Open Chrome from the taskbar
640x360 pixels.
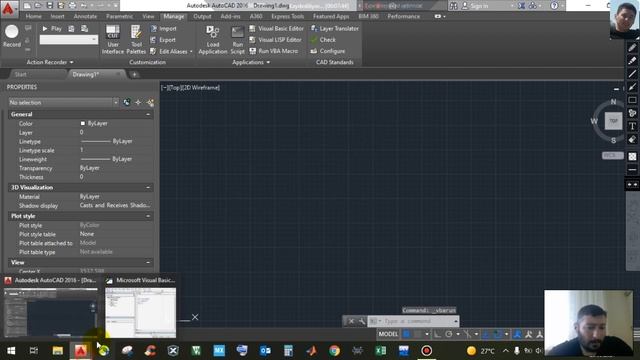click(334, 351)
